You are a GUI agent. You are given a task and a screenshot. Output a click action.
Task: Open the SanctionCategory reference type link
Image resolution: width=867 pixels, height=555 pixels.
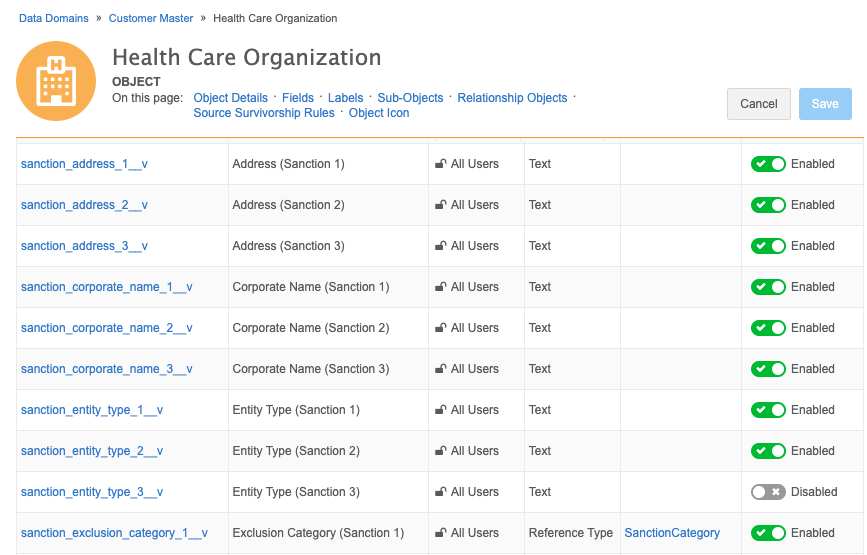point(672,533)
